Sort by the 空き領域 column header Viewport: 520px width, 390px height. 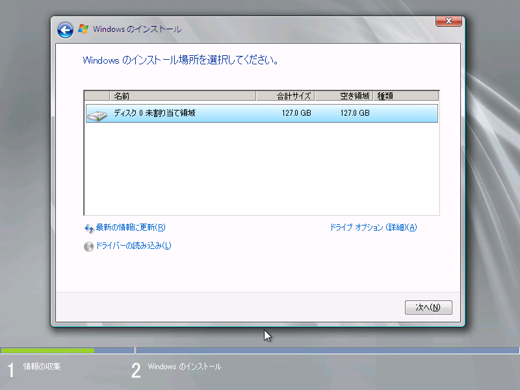pos(344,96)
